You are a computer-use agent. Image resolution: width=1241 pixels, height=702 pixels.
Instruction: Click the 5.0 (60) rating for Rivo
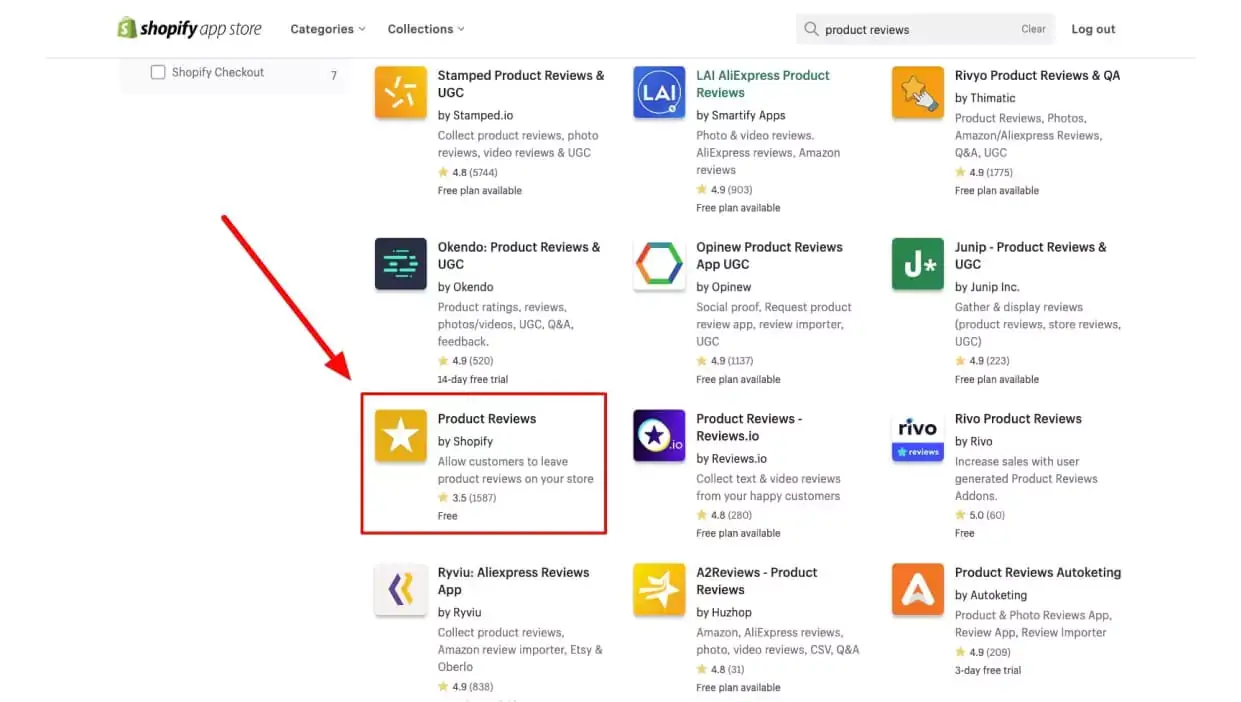tap(979, 515)
